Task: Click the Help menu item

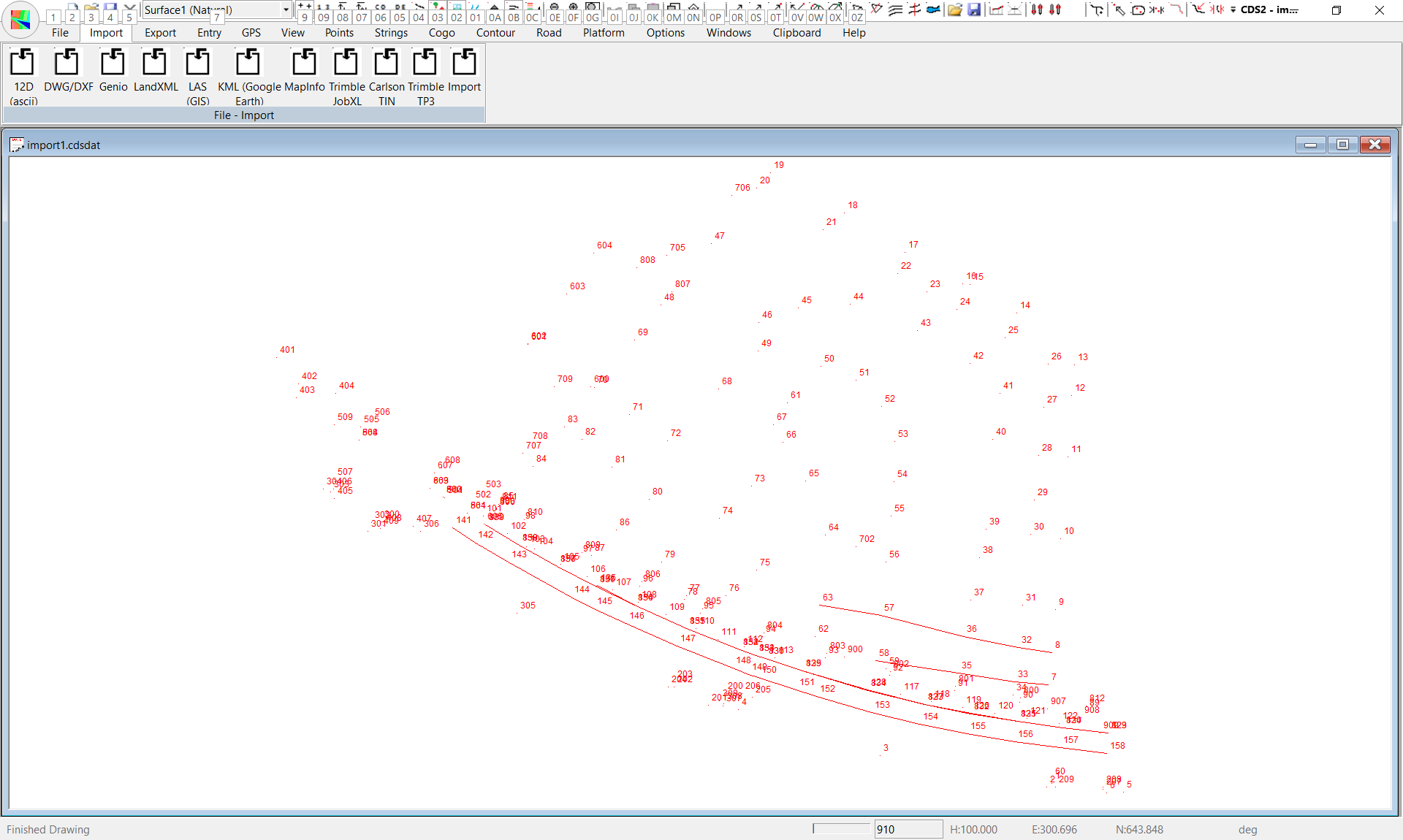Action: point(853,33)
